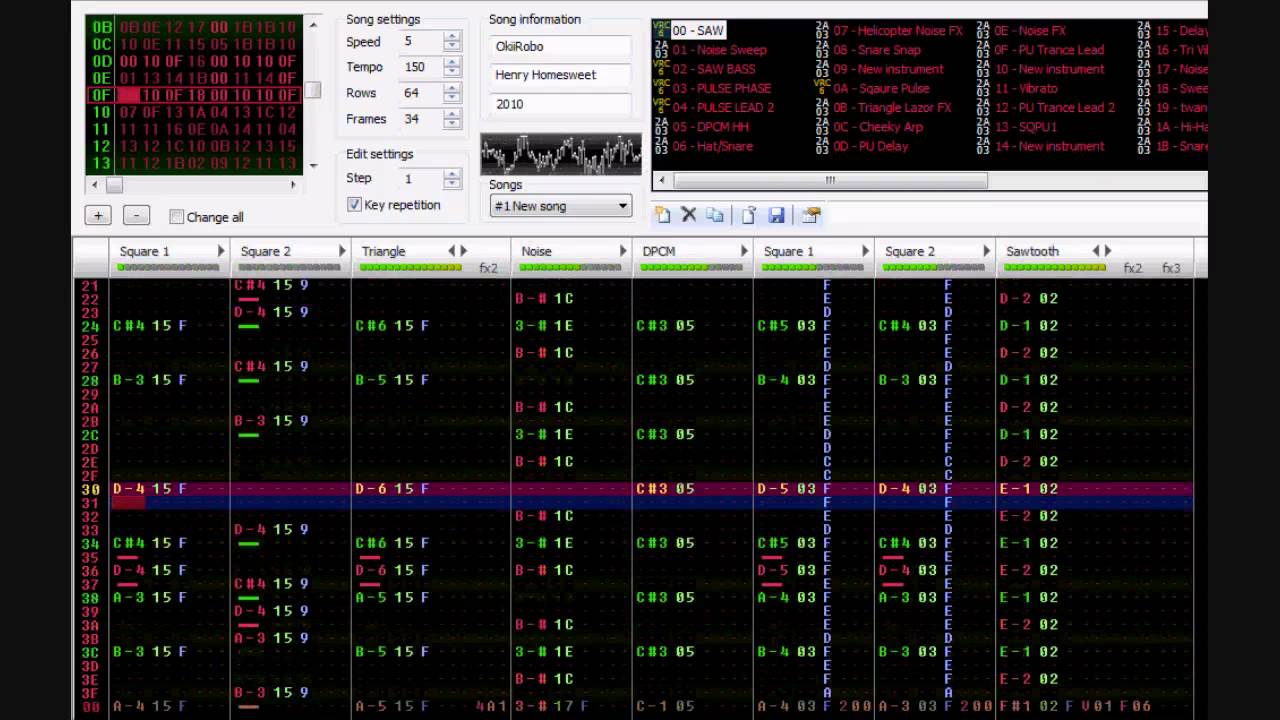
Task: Add a new instrument via toolbar icon
Action: point(662,215)
